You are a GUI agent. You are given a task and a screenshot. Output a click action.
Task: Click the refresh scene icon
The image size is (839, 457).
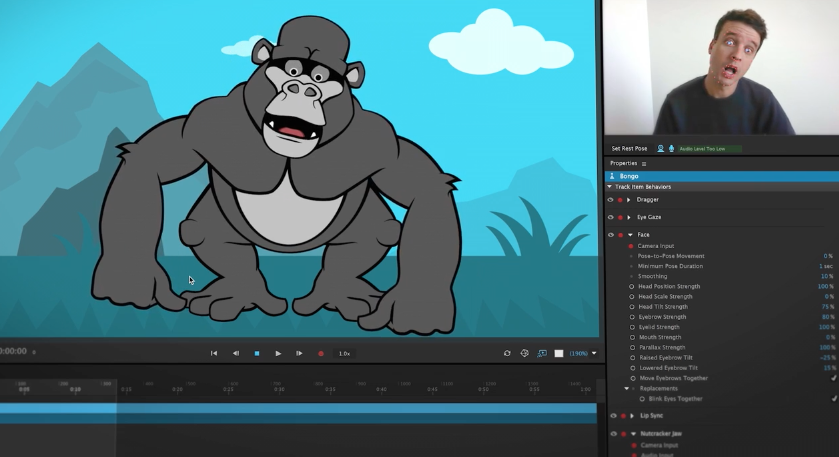507,353
